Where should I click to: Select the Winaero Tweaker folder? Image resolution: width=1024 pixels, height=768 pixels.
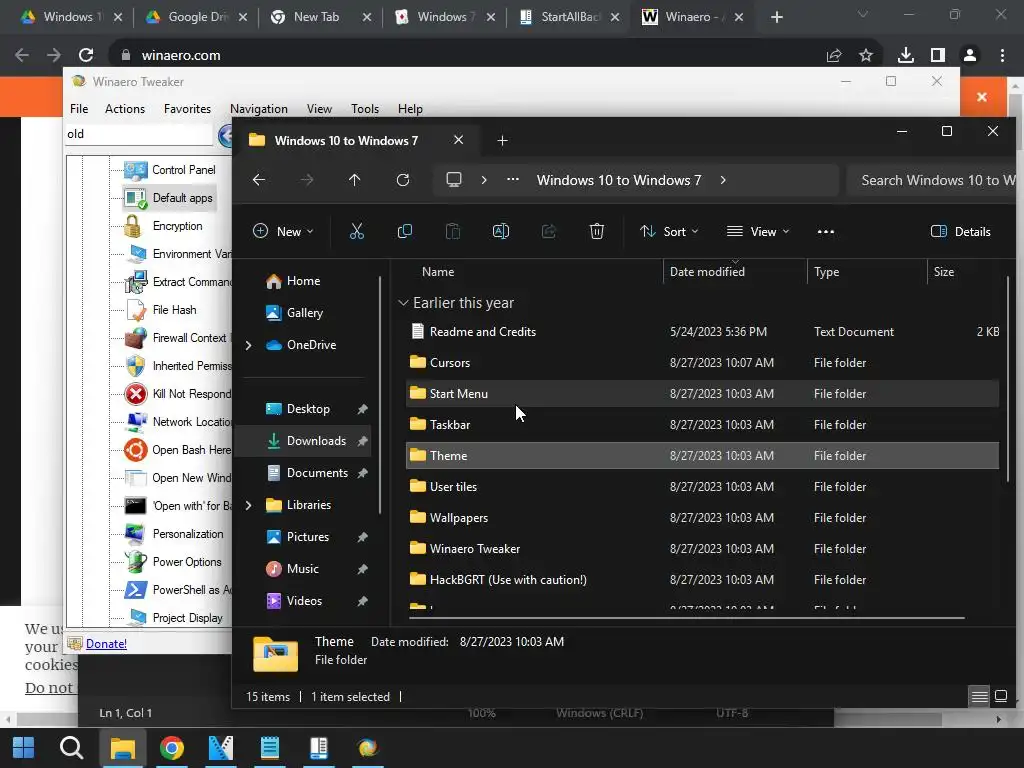(x=702, y=549)
